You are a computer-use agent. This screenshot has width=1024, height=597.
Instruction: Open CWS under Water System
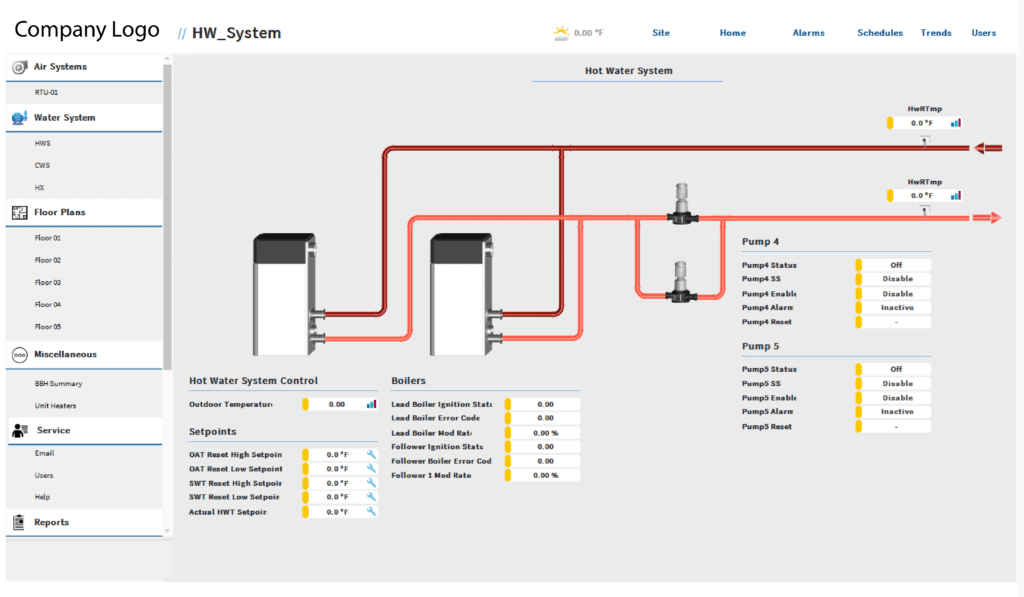[42, 165]
